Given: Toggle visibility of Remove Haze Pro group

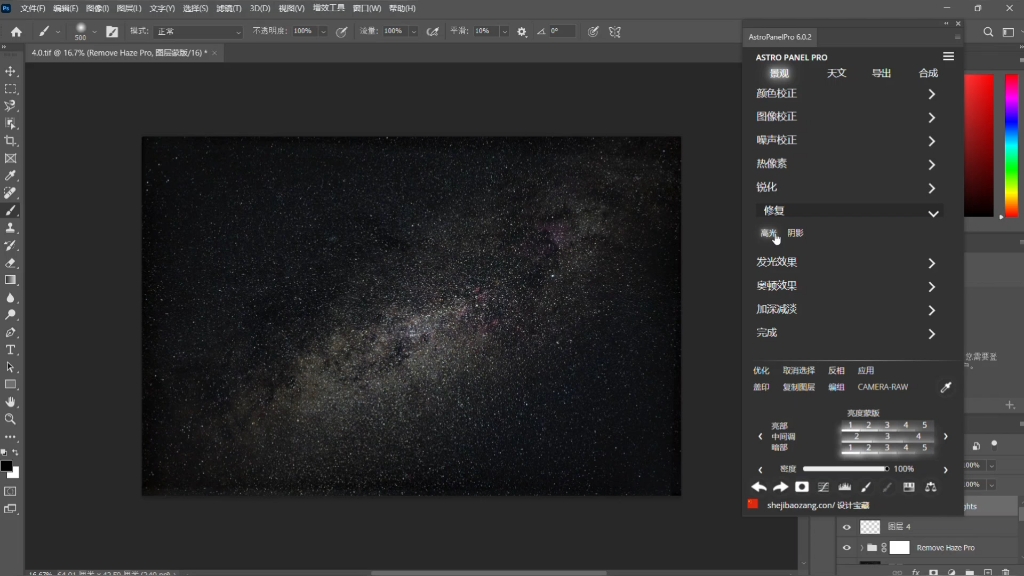Looking at the screenshot, I should coord(847,548).
